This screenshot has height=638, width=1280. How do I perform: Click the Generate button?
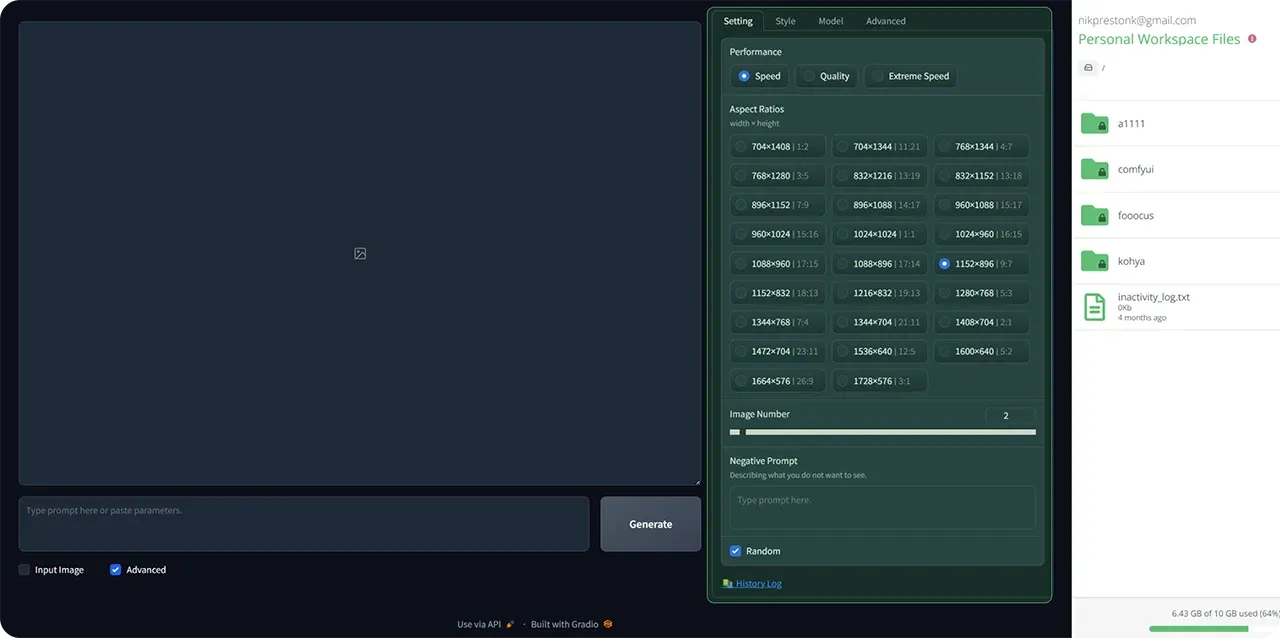point(650,523)
